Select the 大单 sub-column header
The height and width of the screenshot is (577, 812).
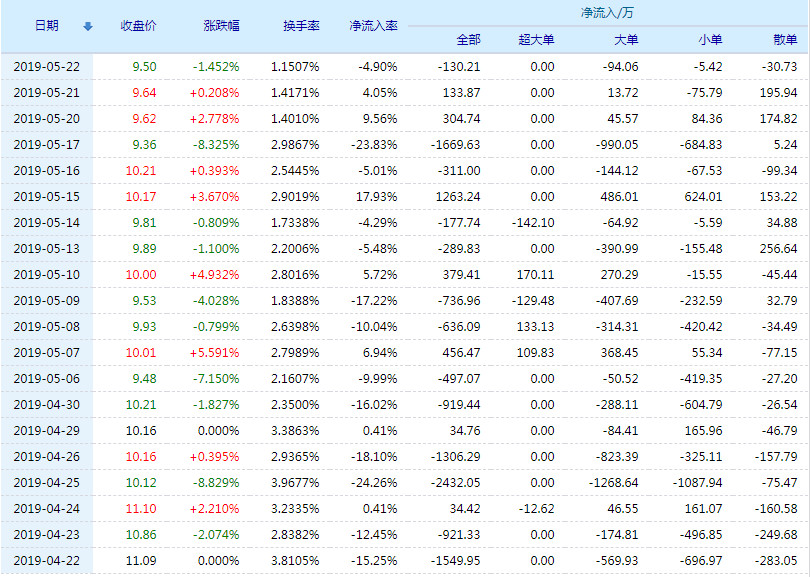[x=625, y=40]
